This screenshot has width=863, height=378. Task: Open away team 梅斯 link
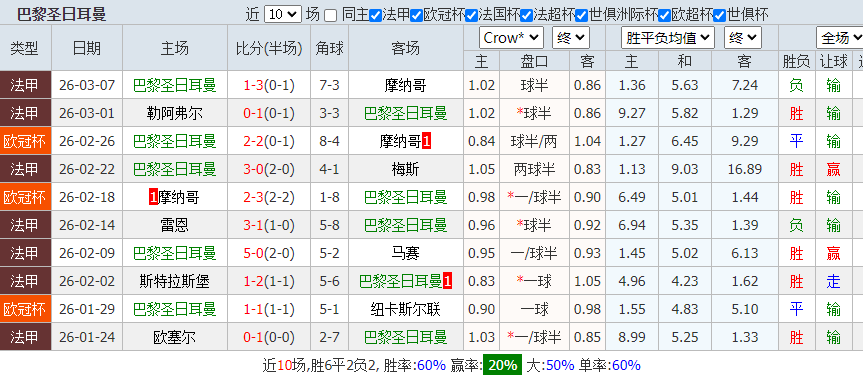tap(406, 169)
